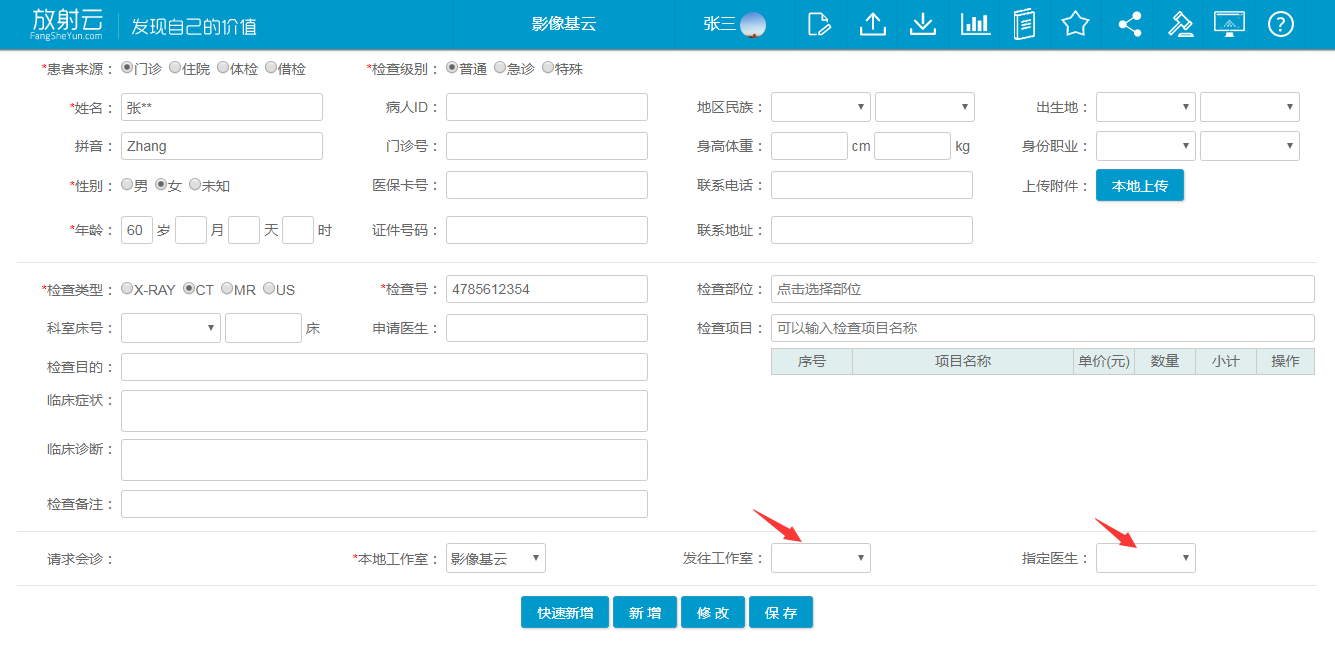This screenshot has height=656, width=1335.
Task: Expand the 发往工作室 dropdown
Action: point(820,558)
